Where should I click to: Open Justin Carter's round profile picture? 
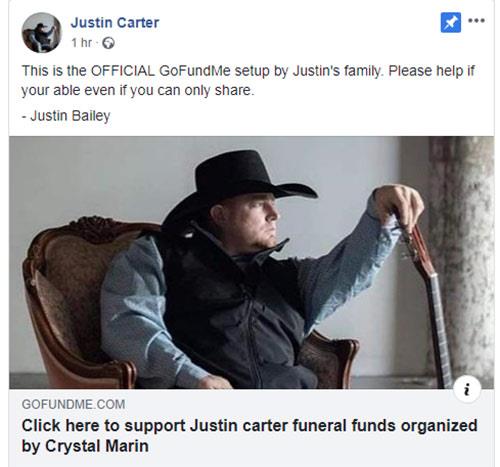(x=41, y=32)
